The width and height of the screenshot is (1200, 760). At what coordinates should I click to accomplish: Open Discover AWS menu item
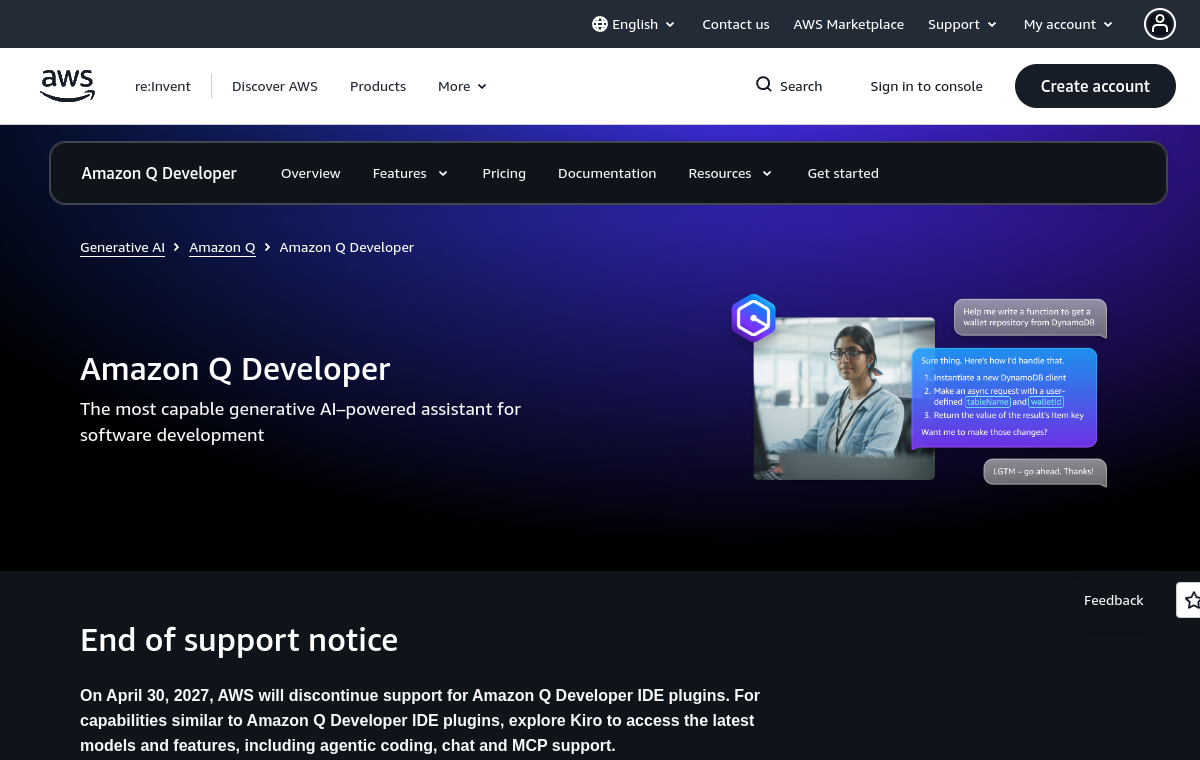[x=275, y=86]
